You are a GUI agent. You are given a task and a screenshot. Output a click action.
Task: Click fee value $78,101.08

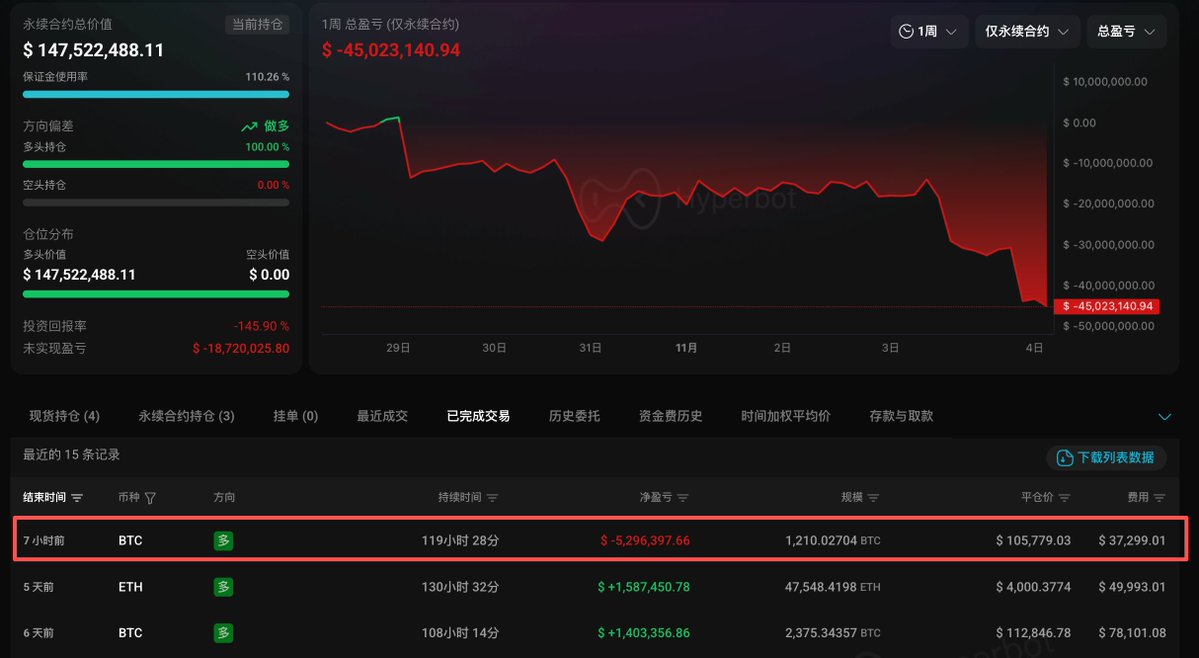click(1132, 633)
